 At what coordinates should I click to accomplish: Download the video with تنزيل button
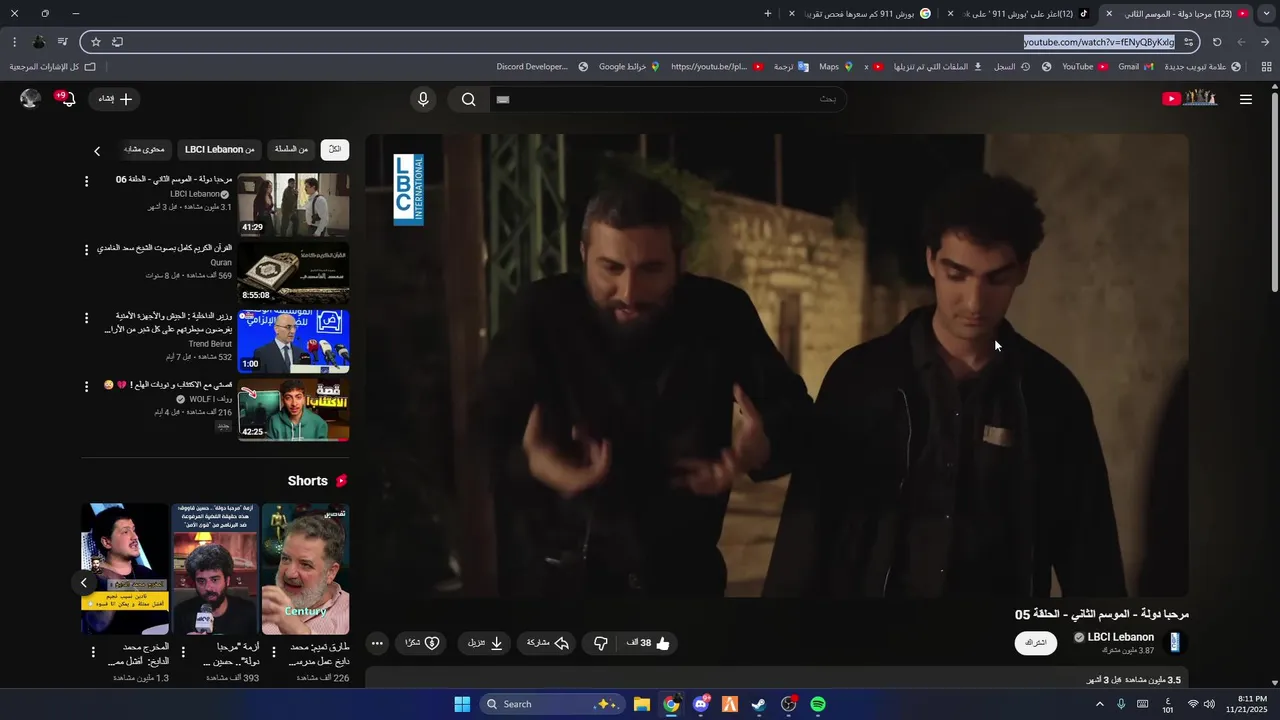pyautogui.click(x=485, y=643)
